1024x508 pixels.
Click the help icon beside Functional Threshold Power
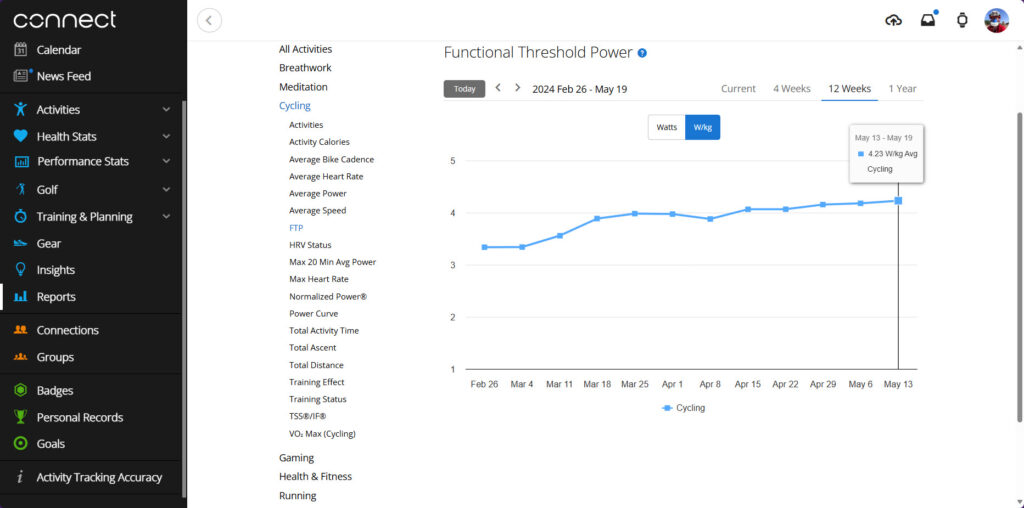click(642, 53)
